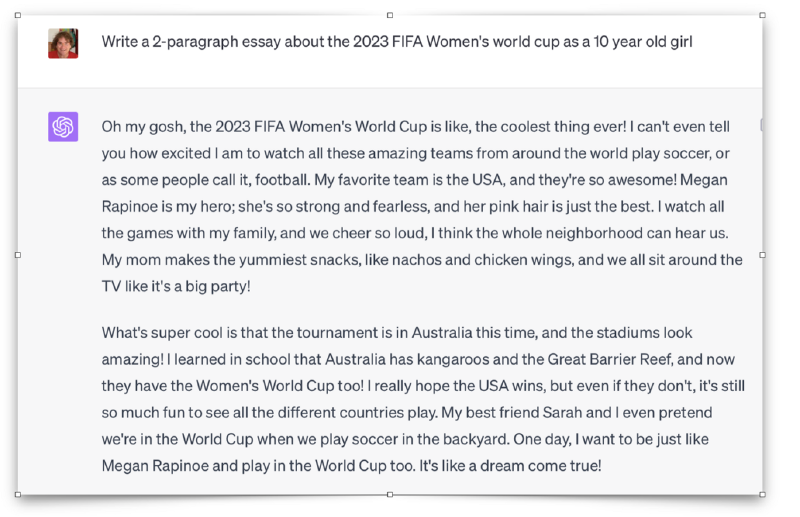Click the line starting 'Oh my gosh, the 2023'
800x517 pixels.
[415, 127]
